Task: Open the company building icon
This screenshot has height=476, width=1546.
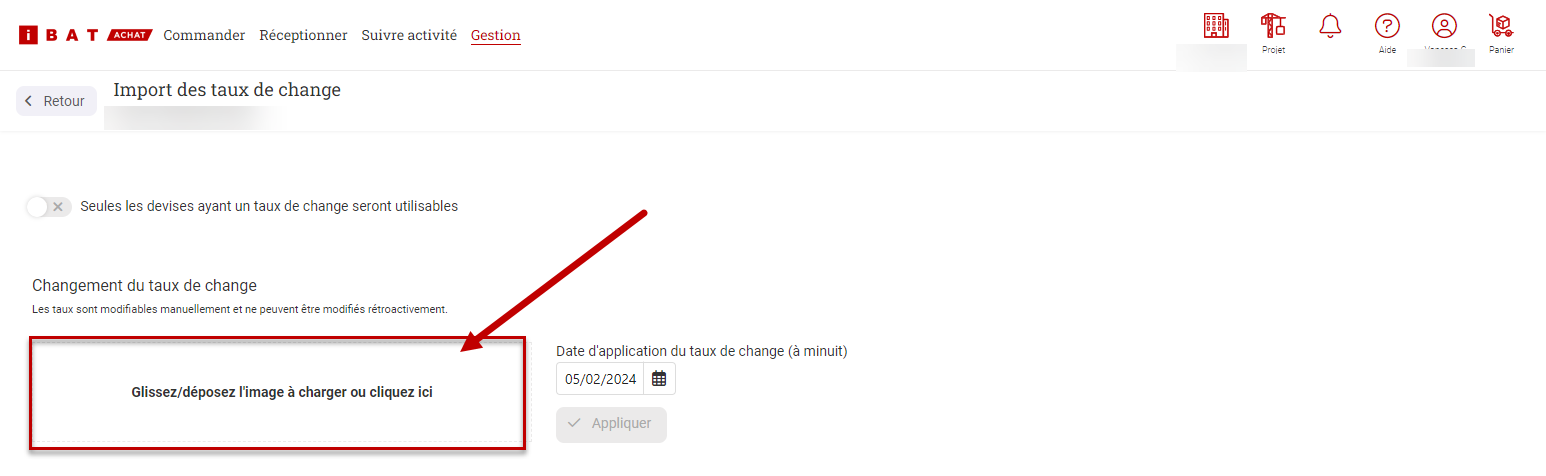Action: [1215, 26]
